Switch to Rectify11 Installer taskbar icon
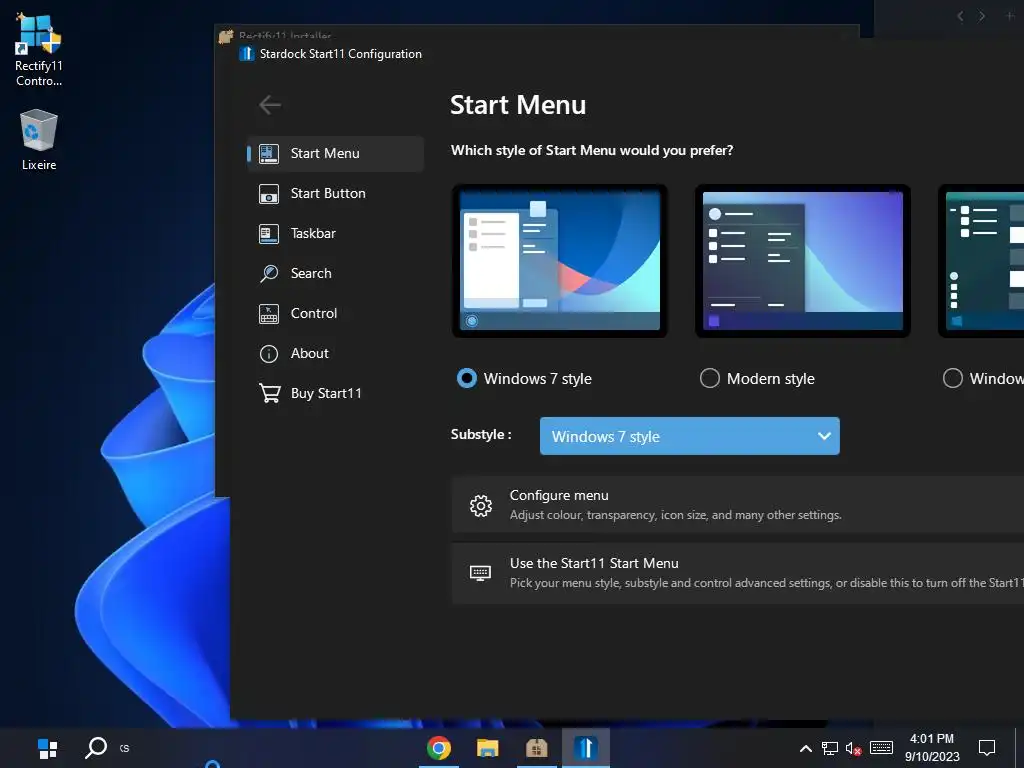Viewport: 1024px width, 768px height. (536, 748)
